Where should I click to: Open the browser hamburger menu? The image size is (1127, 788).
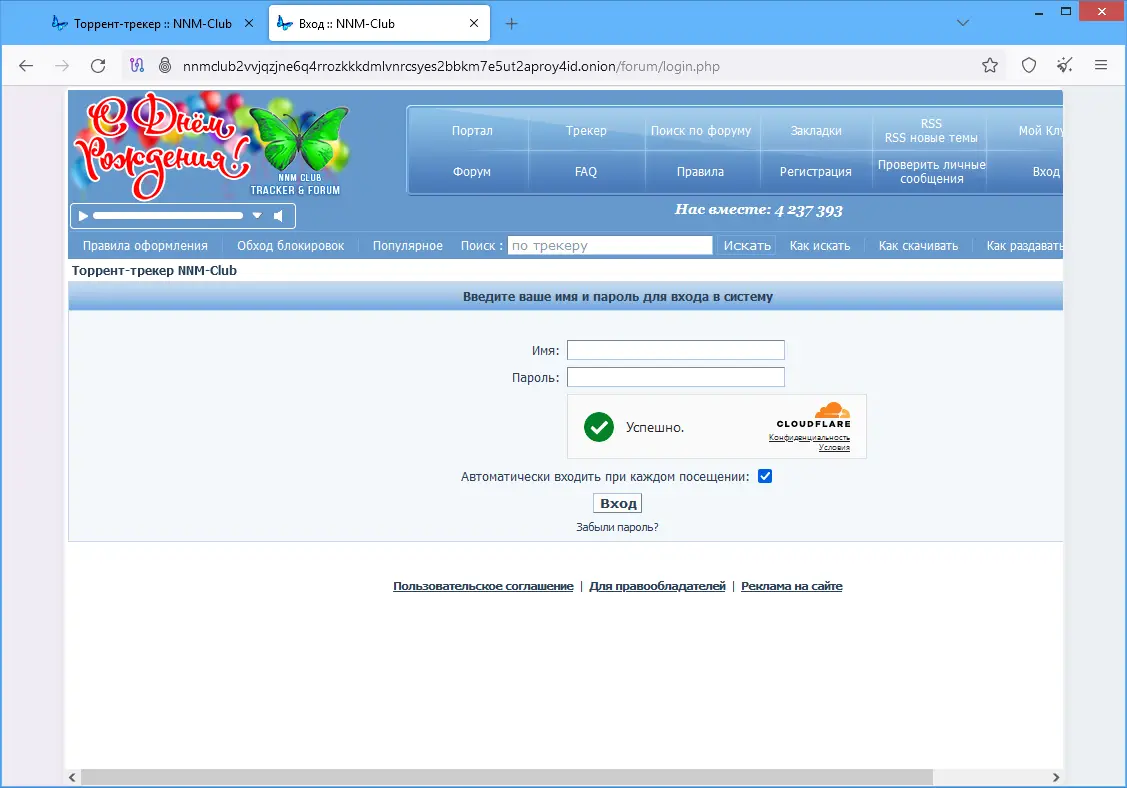point(1100,65)
